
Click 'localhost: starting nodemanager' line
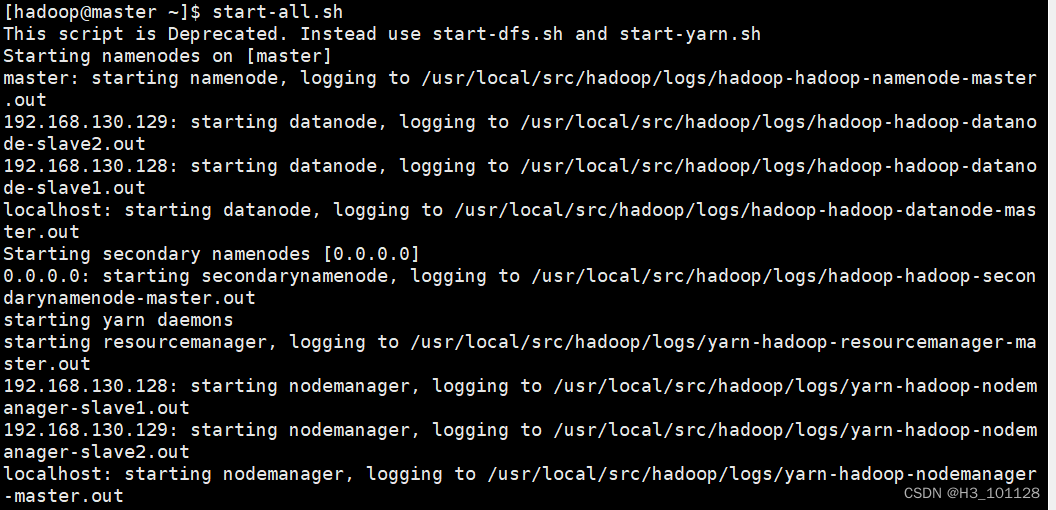520,474
